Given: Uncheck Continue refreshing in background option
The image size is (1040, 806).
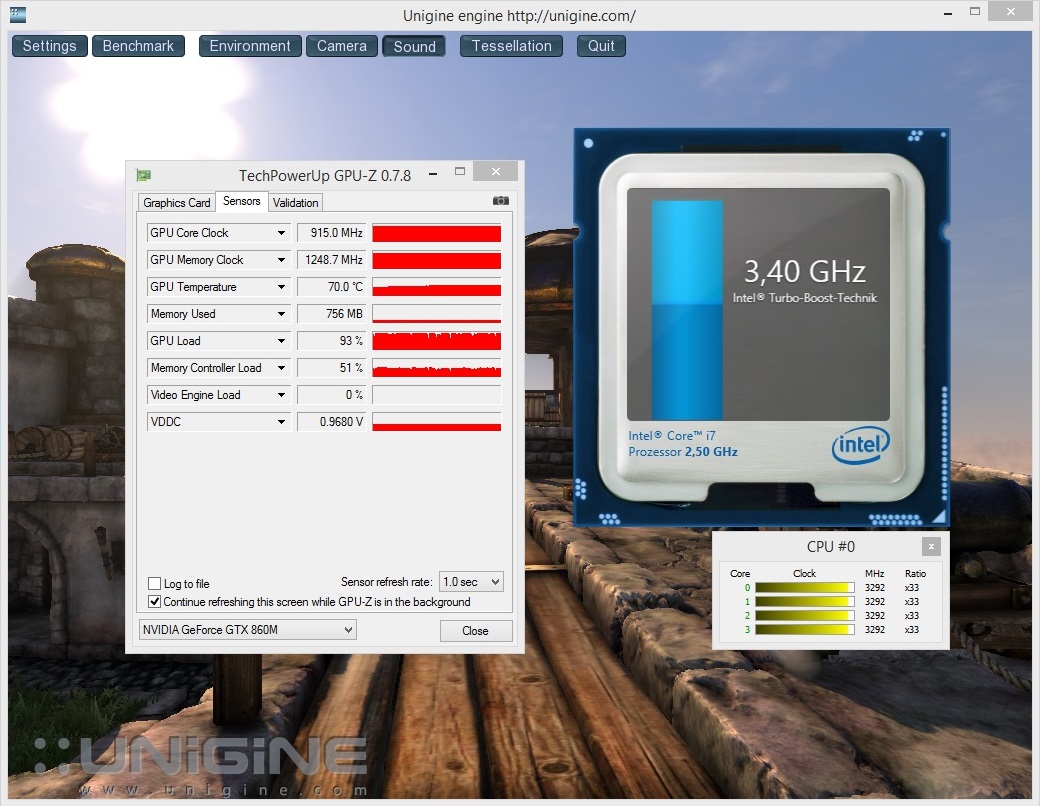Looking at the screenshot, I should (155, 602).
